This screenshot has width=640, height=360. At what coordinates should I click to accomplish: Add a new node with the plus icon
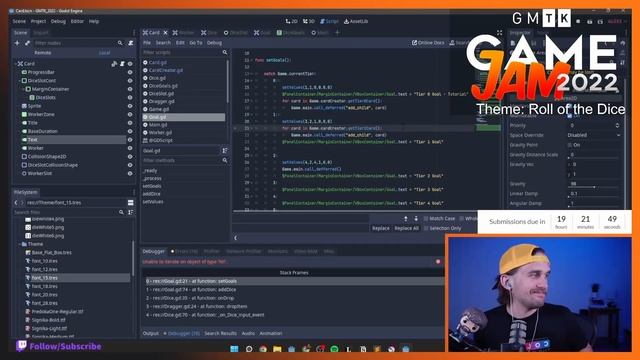coord(17,43)
